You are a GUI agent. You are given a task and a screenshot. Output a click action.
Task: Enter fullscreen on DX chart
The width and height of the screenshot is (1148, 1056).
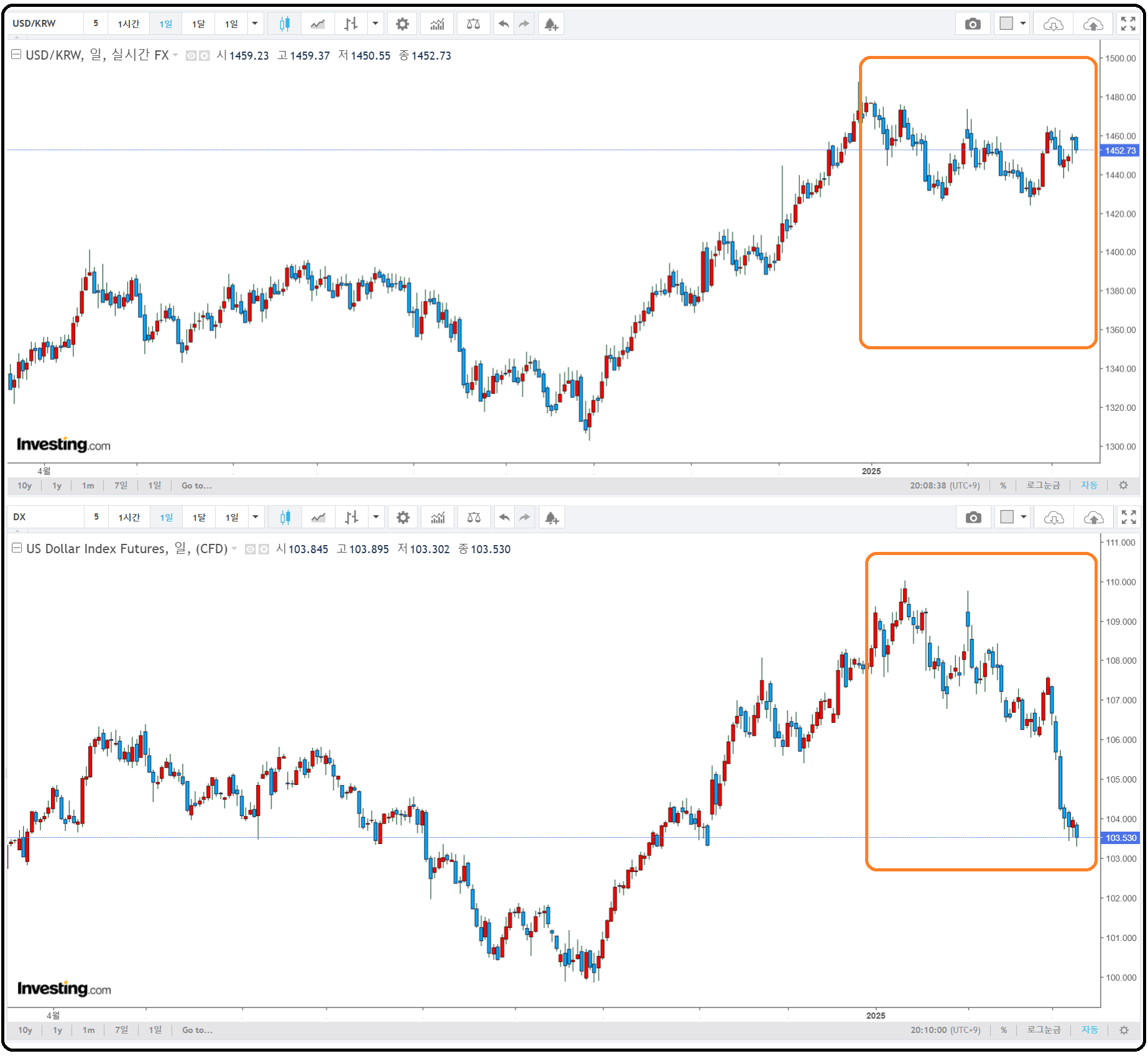[1129, 517]
